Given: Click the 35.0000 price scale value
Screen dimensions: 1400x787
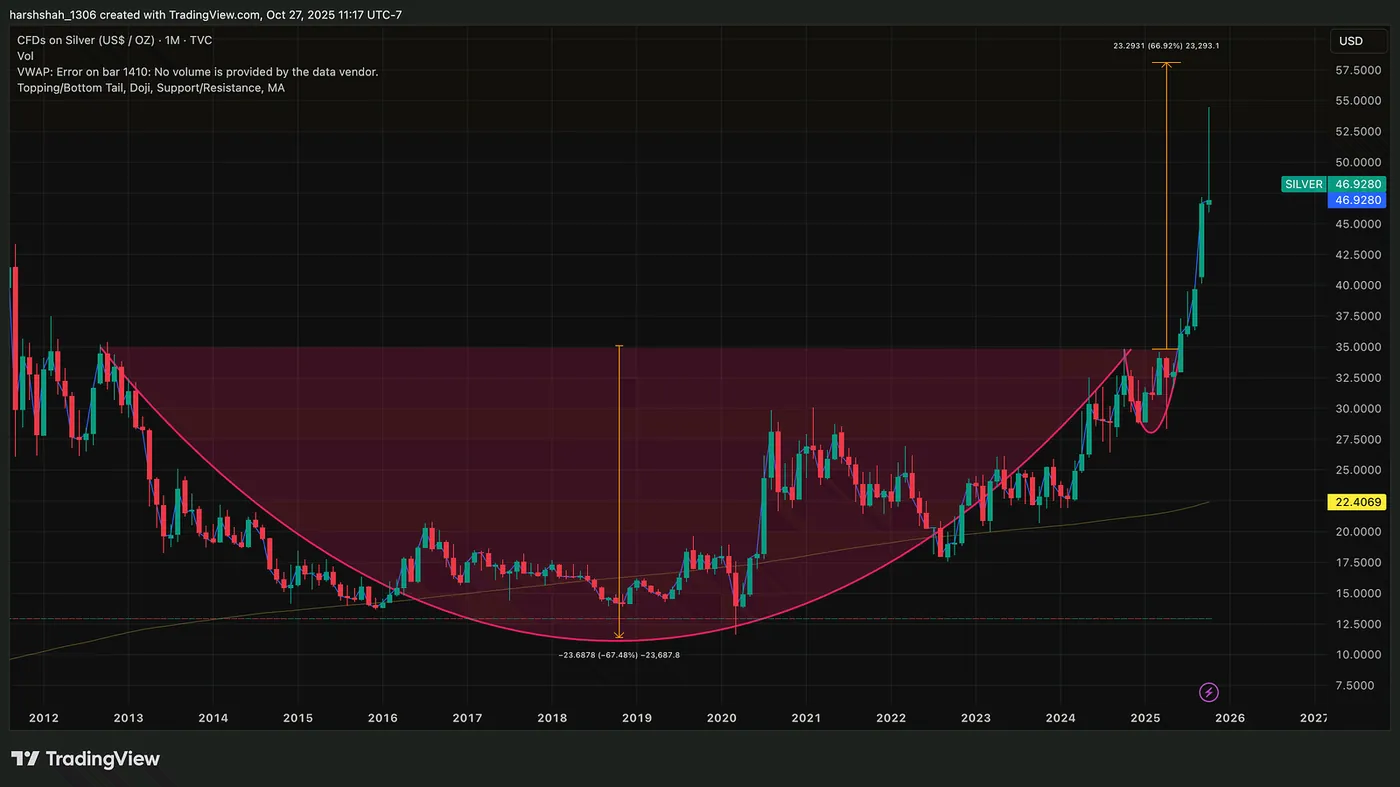Looking at the screenshot, I should click(x=1358, y=347).
